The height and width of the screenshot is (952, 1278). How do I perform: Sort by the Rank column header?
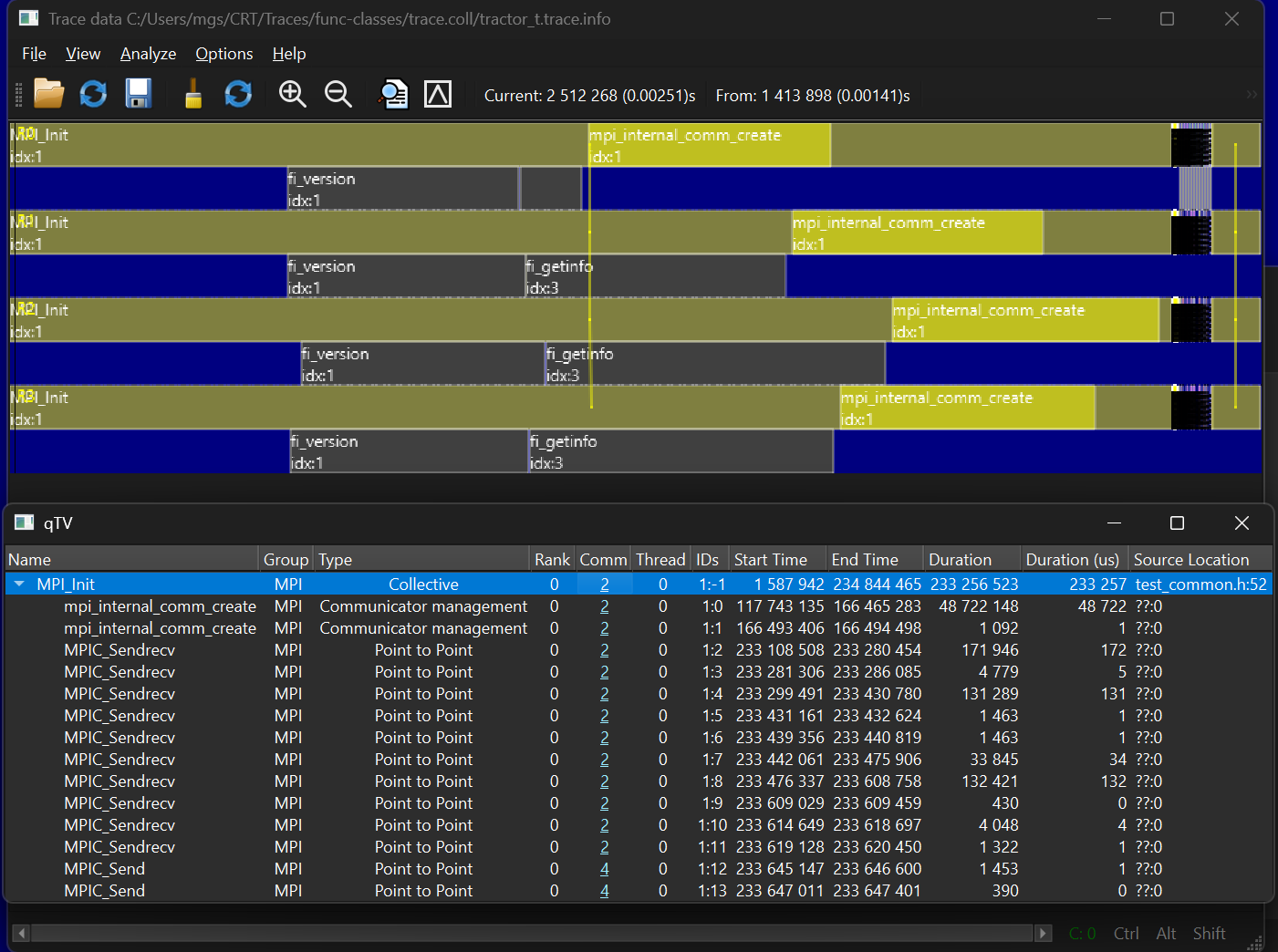(553, 559)
